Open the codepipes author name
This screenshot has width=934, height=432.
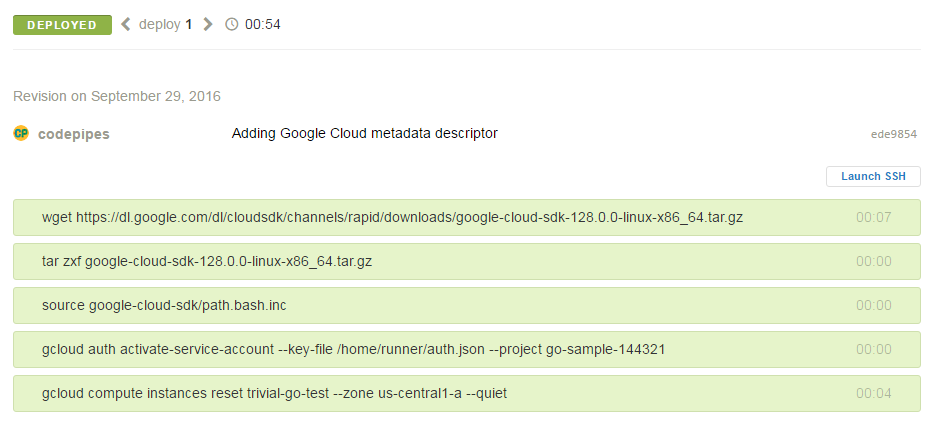point(74,135)
